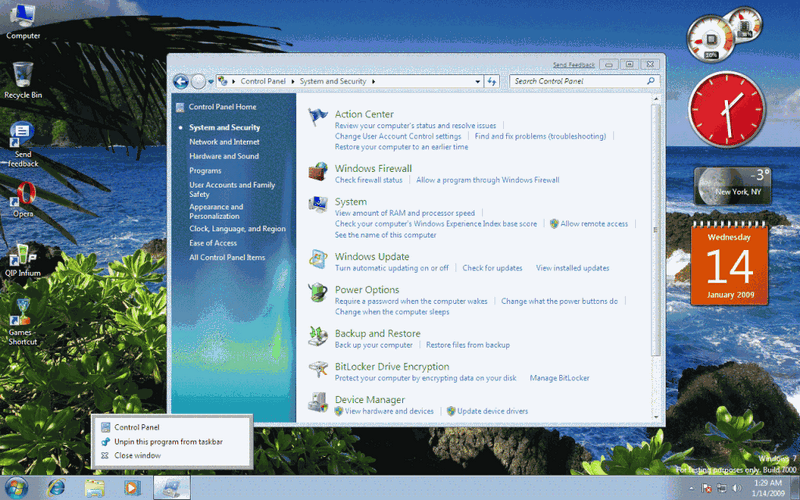800x500 pixels.
Task: Click the Control Panel taskbar button
Action: (x=172, y=488)
